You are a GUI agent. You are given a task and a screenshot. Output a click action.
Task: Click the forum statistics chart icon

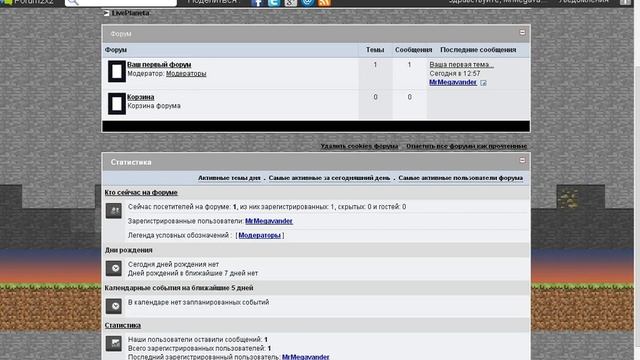[114, 343]
